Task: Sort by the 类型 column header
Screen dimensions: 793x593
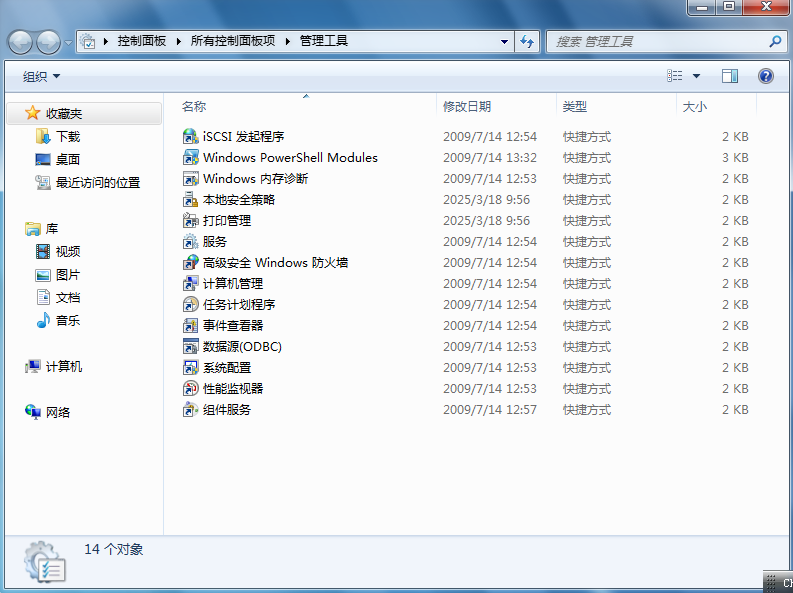Action: pos(616,107)
